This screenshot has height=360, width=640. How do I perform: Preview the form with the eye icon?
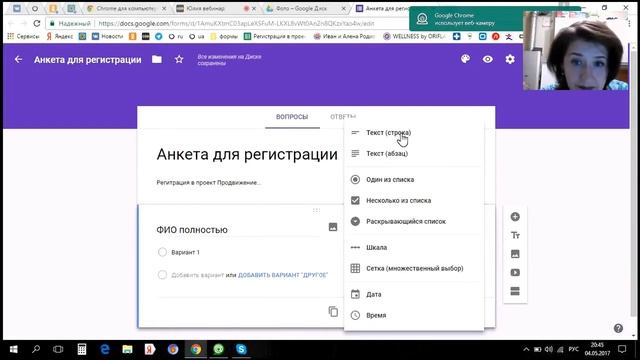(487, 59)
